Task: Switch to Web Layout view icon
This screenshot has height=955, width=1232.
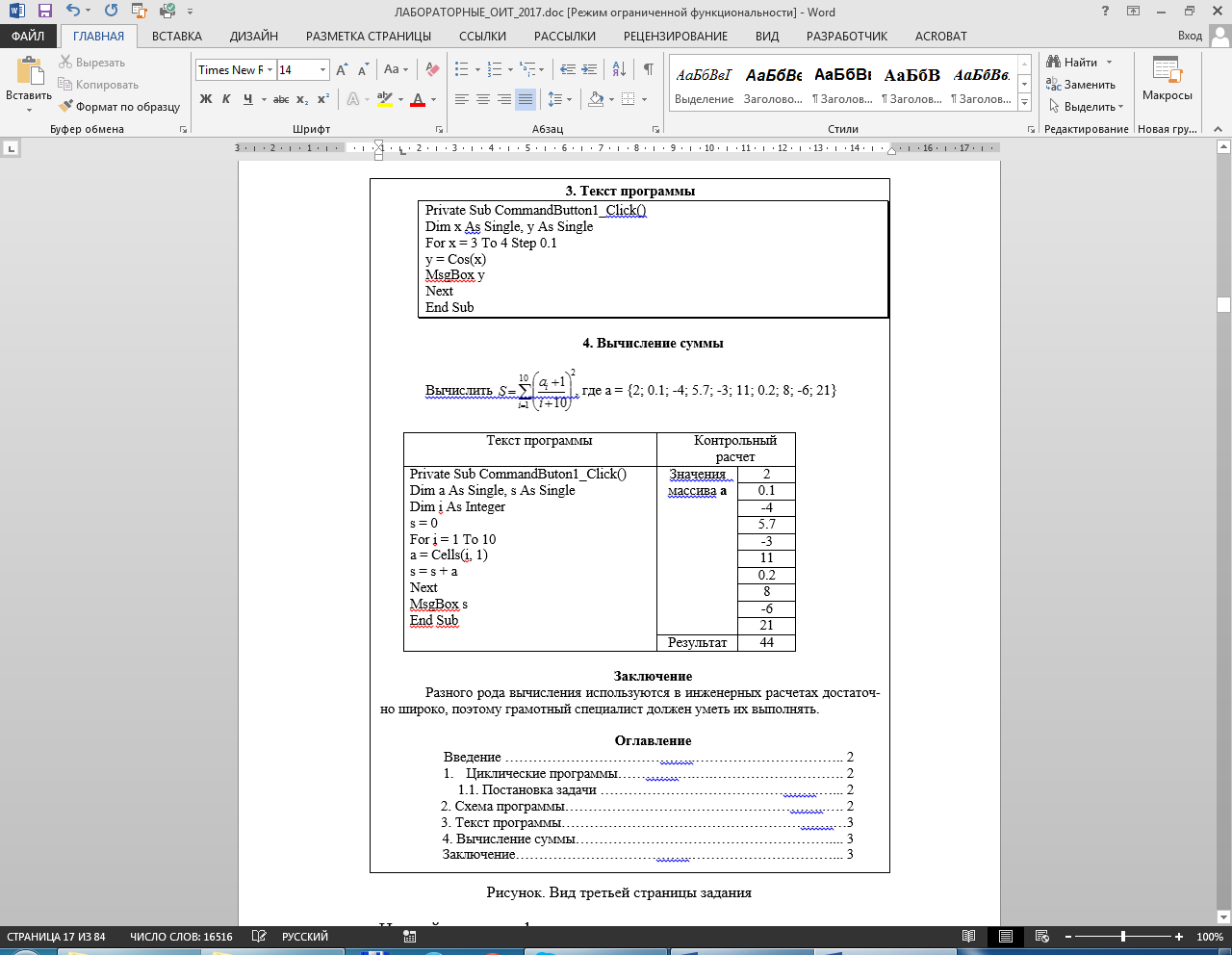Action: (1042, 937)
